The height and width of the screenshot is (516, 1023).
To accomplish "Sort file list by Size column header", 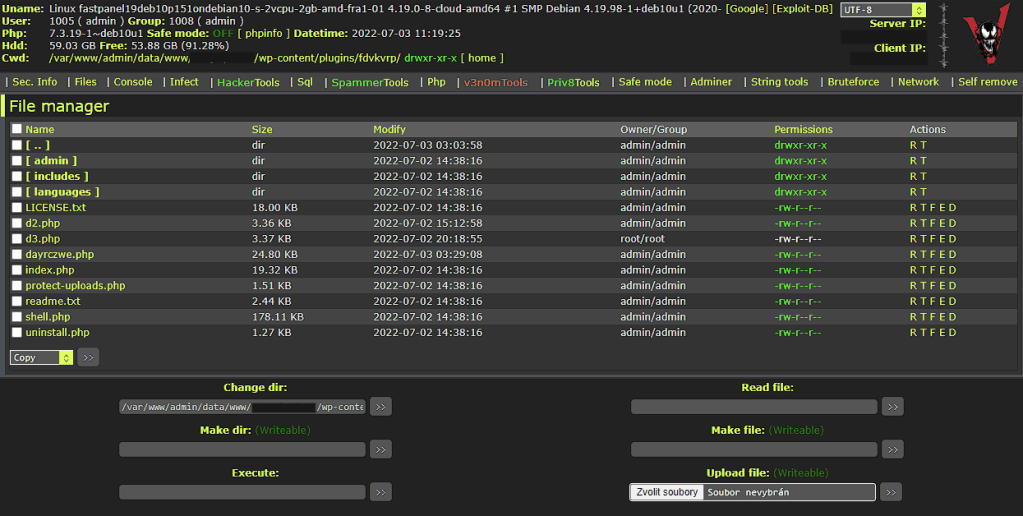I will pos(262,129).
